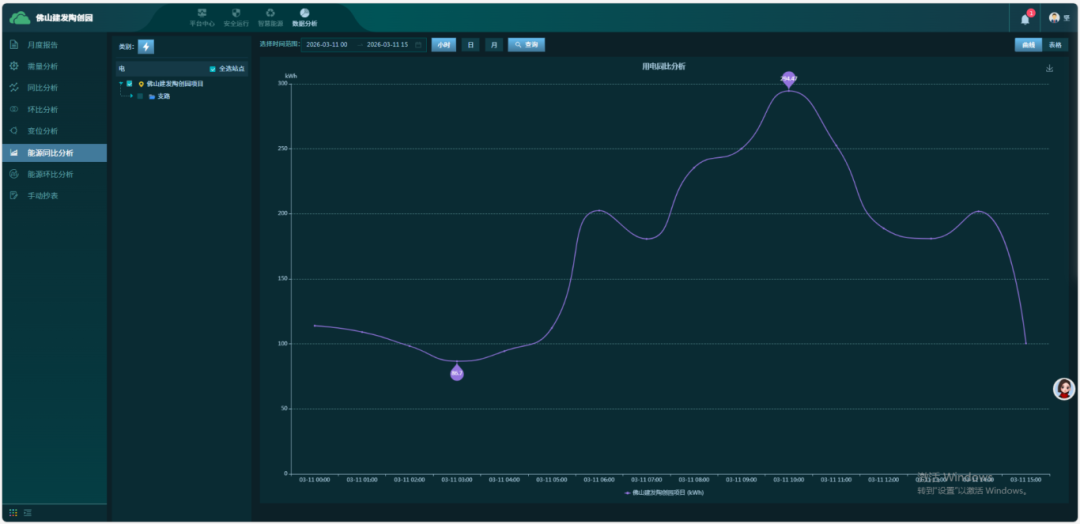
Task: Check the 支路 branch checkbox
Action: 140,96
